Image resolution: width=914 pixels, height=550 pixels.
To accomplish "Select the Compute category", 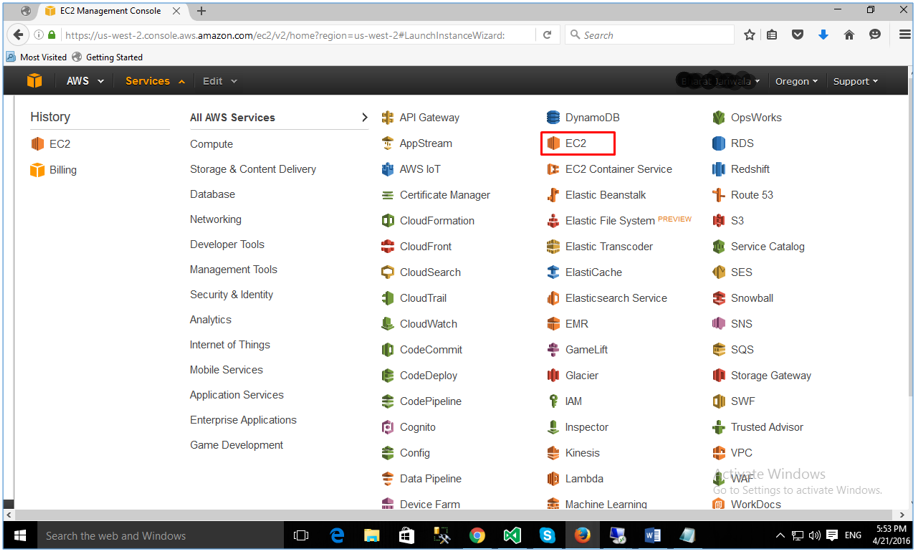I will pos(211,144).
